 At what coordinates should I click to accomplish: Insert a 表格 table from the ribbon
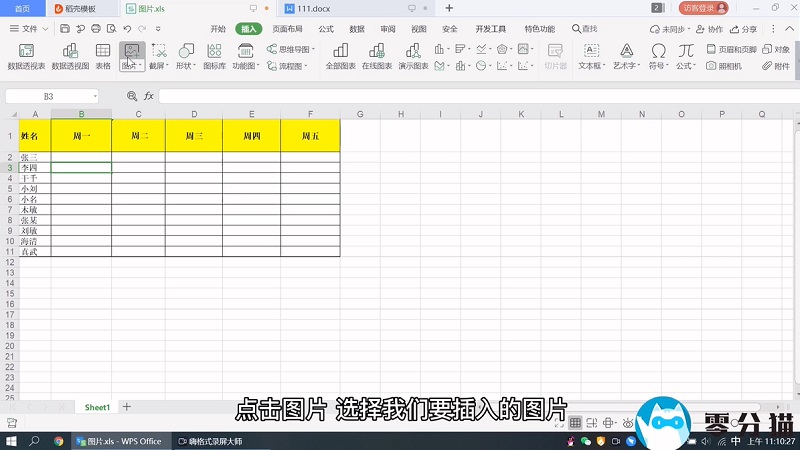click(103, 56)
